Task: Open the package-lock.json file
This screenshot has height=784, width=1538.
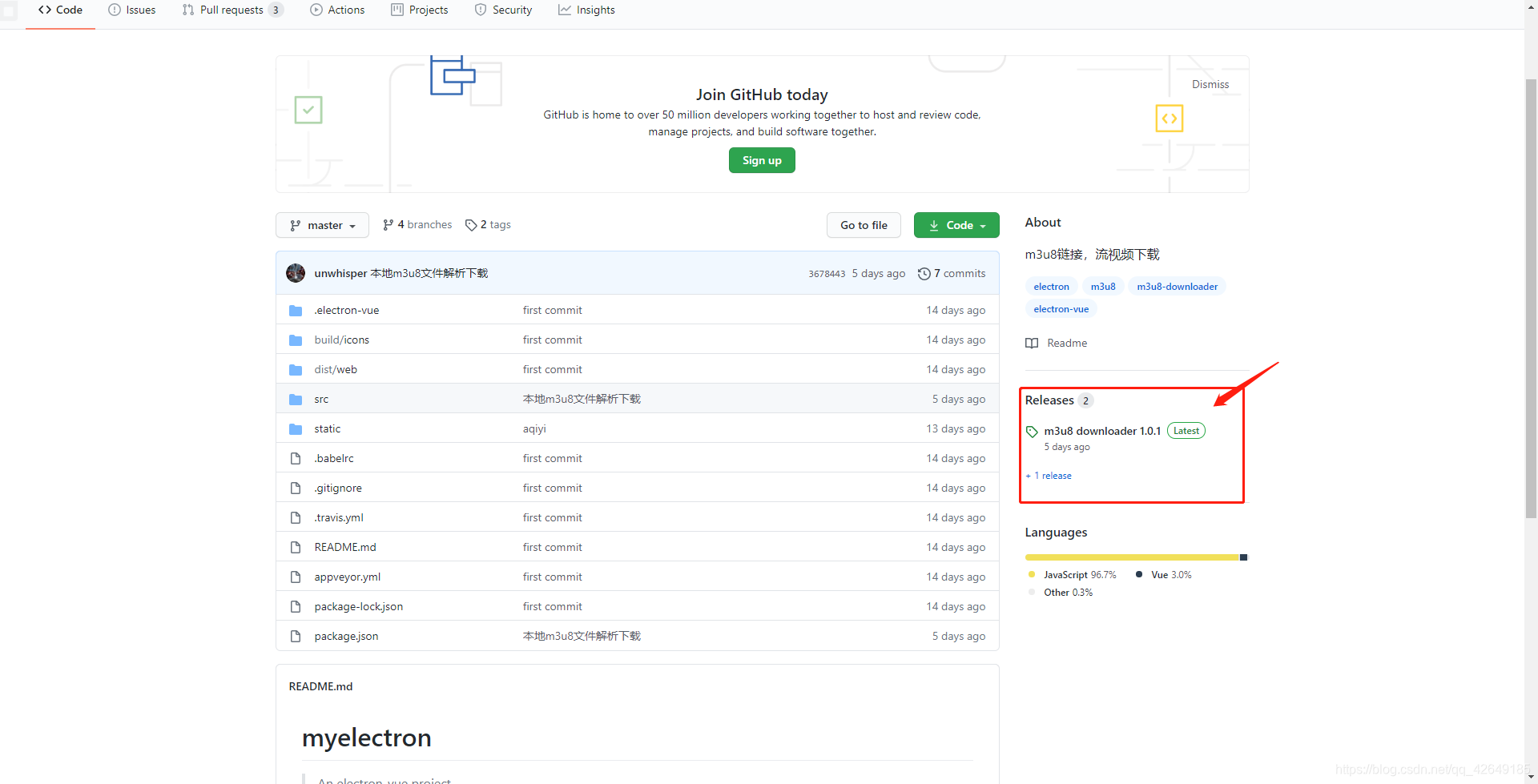Action: (359, 606)
